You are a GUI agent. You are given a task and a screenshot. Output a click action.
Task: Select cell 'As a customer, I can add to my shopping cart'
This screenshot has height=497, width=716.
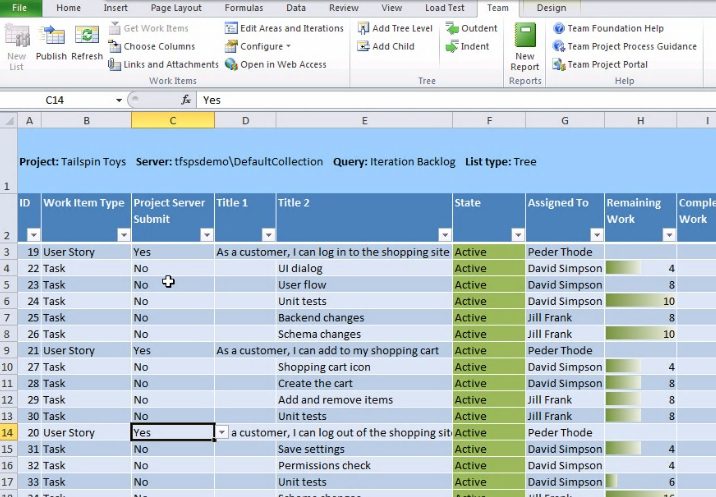[x=327, y=350]
